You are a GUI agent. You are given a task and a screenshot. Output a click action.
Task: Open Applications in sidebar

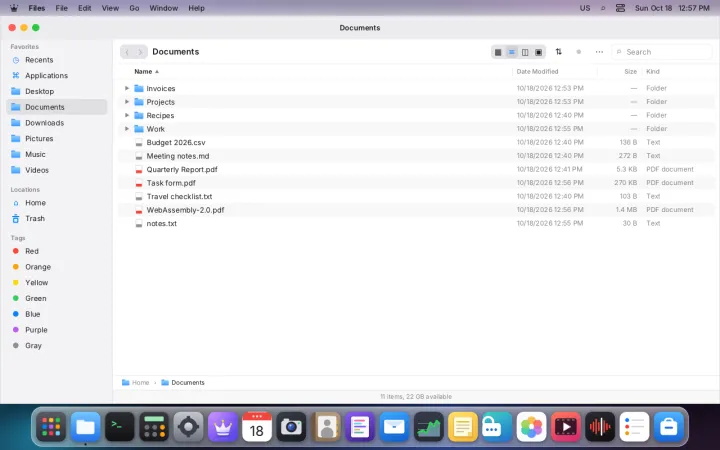pos(56,75)
